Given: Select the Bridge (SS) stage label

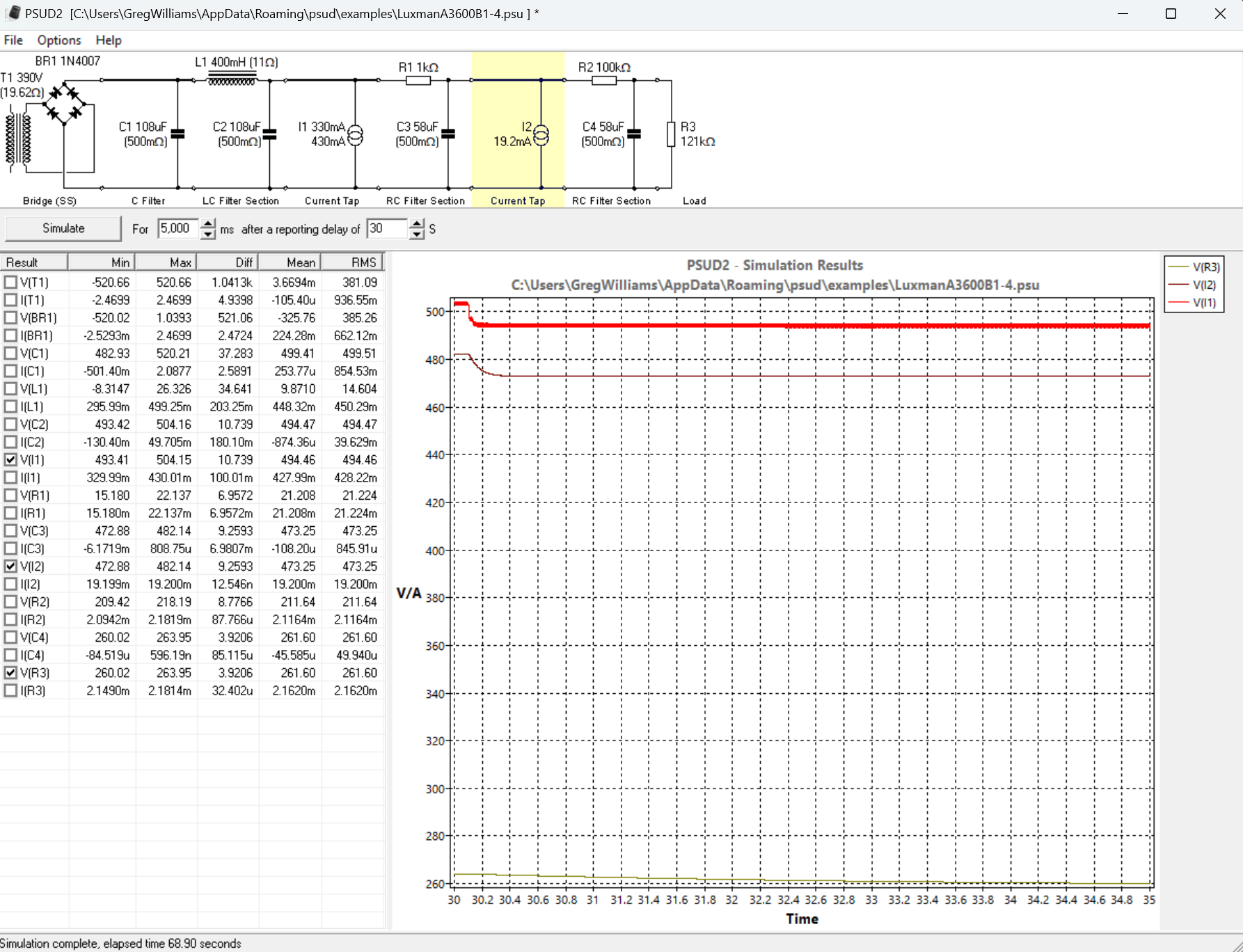Looking at the screenshot, I should click(x=49, y=201).
